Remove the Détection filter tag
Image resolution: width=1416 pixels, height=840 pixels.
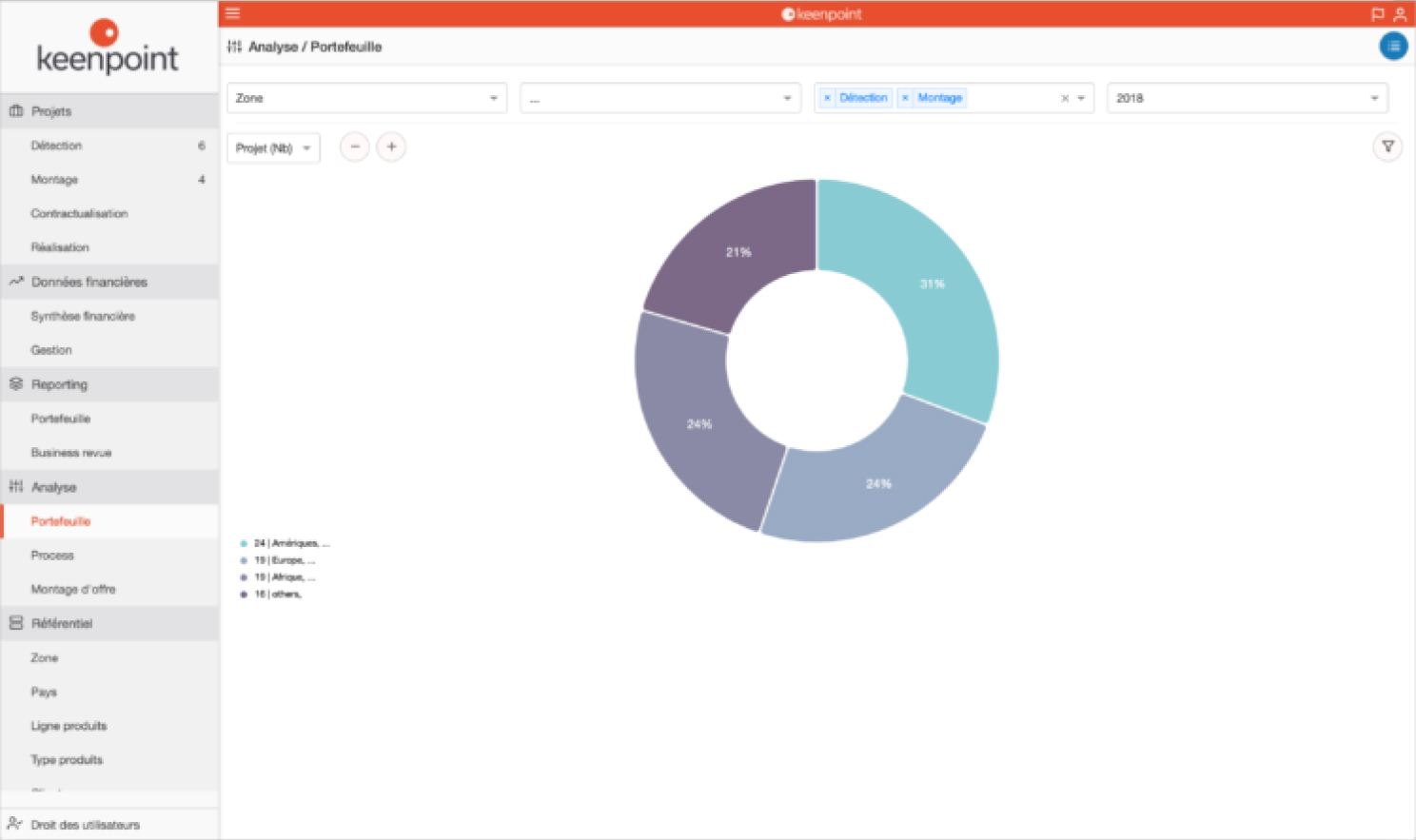[x=827, y=98]
